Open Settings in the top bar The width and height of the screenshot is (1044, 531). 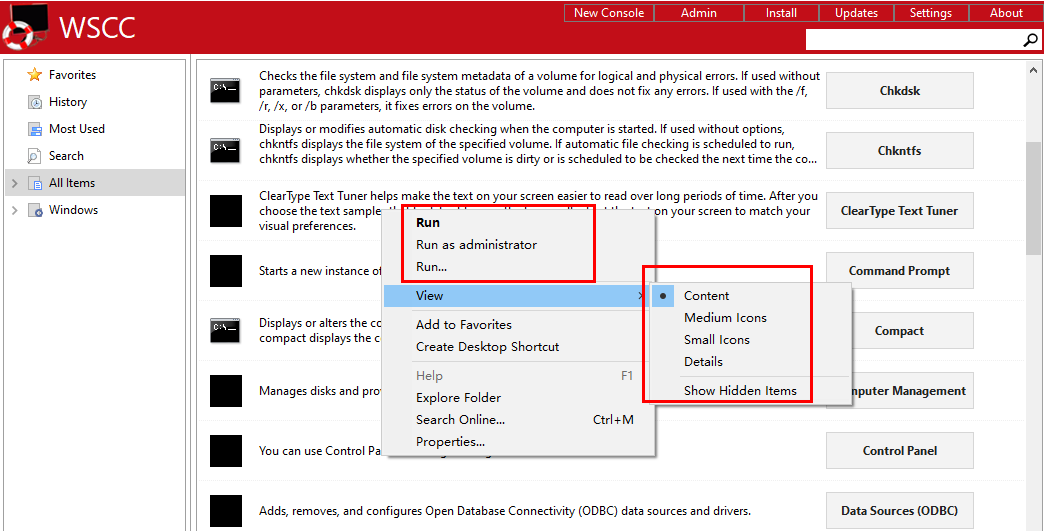coord(930,13)
